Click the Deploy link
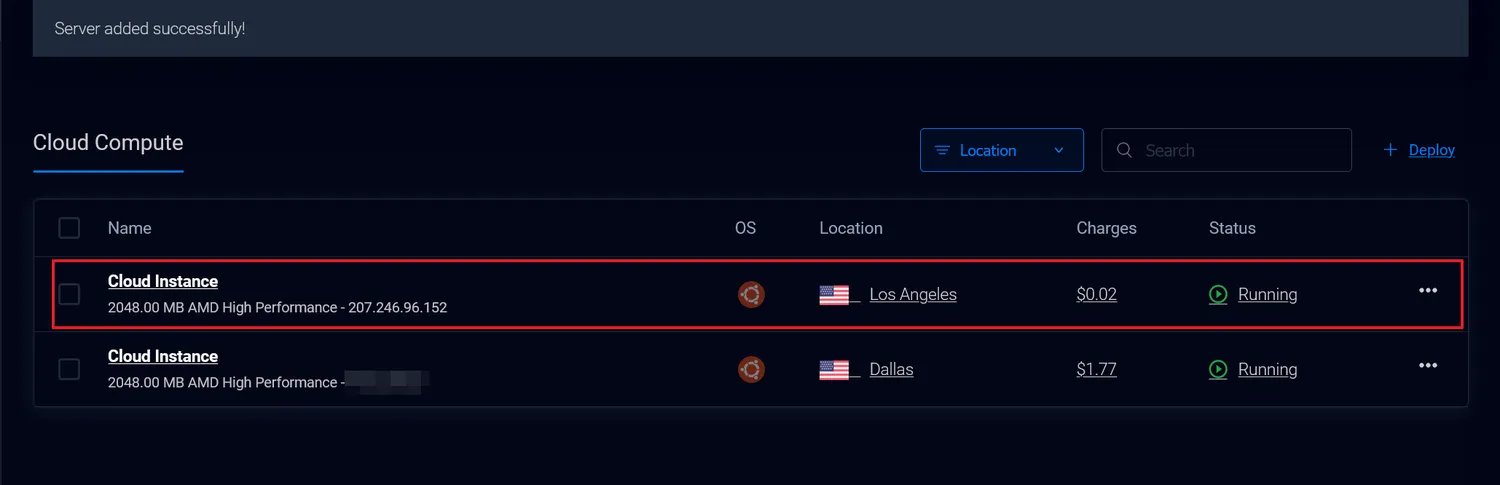 (1432, 150)
